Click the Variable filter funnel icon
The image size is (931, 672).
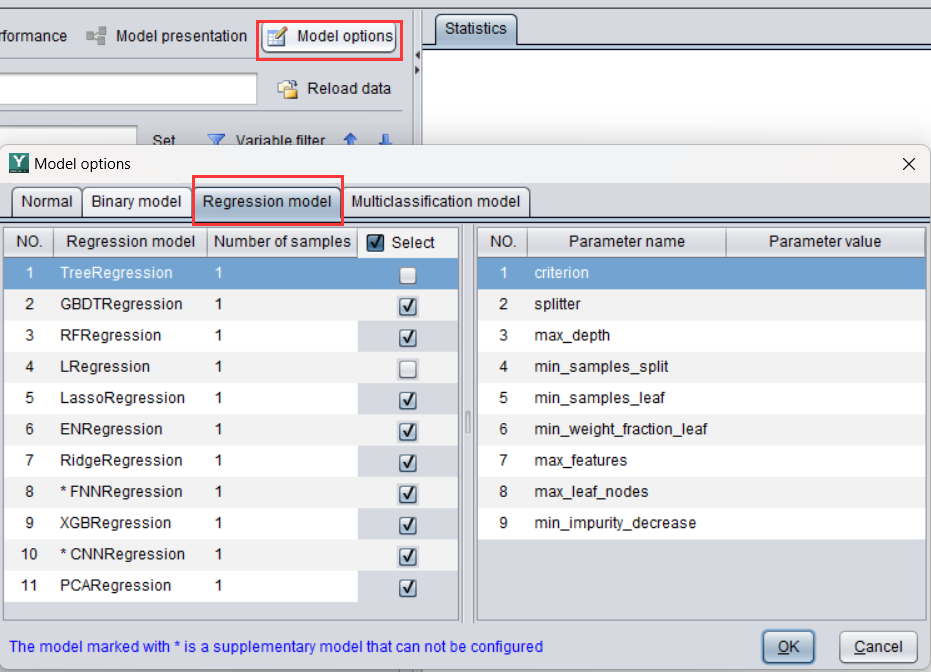point(216,141)
